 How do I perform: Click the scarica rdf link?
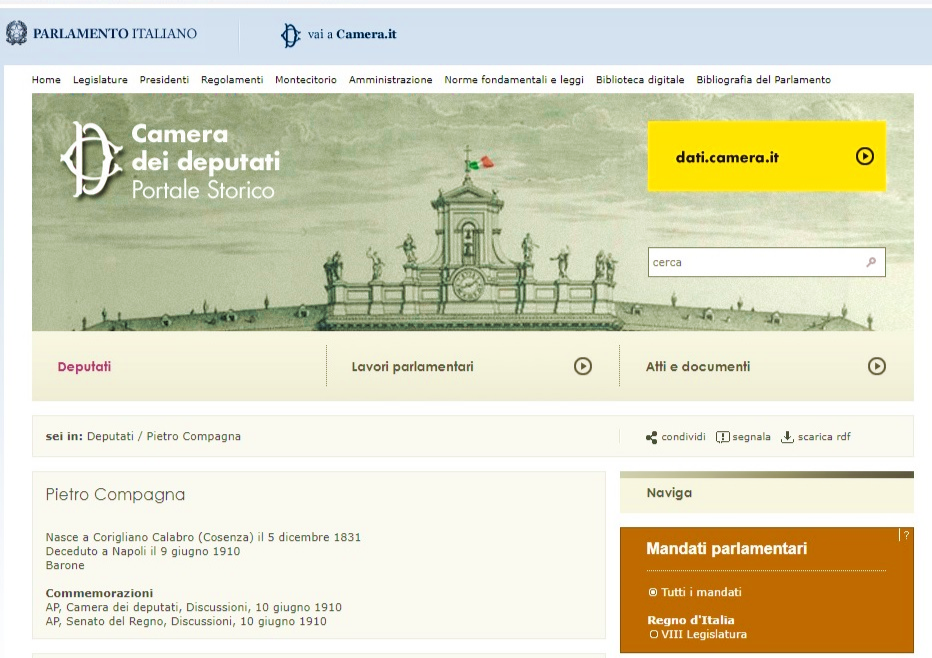click(x=824, y=437)
